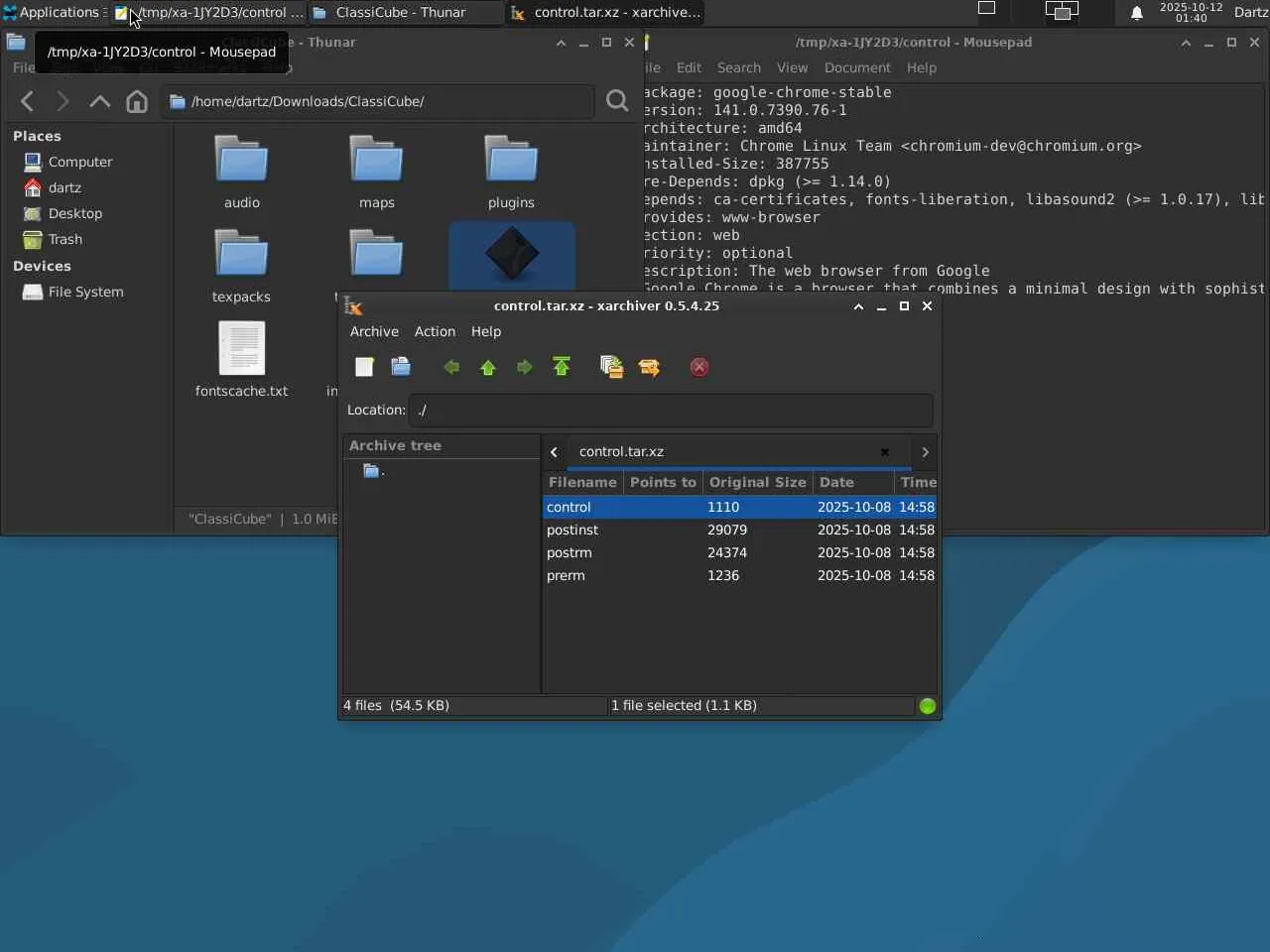Click the red Stop/cancel icon
1270x952 pixels.
699,367
